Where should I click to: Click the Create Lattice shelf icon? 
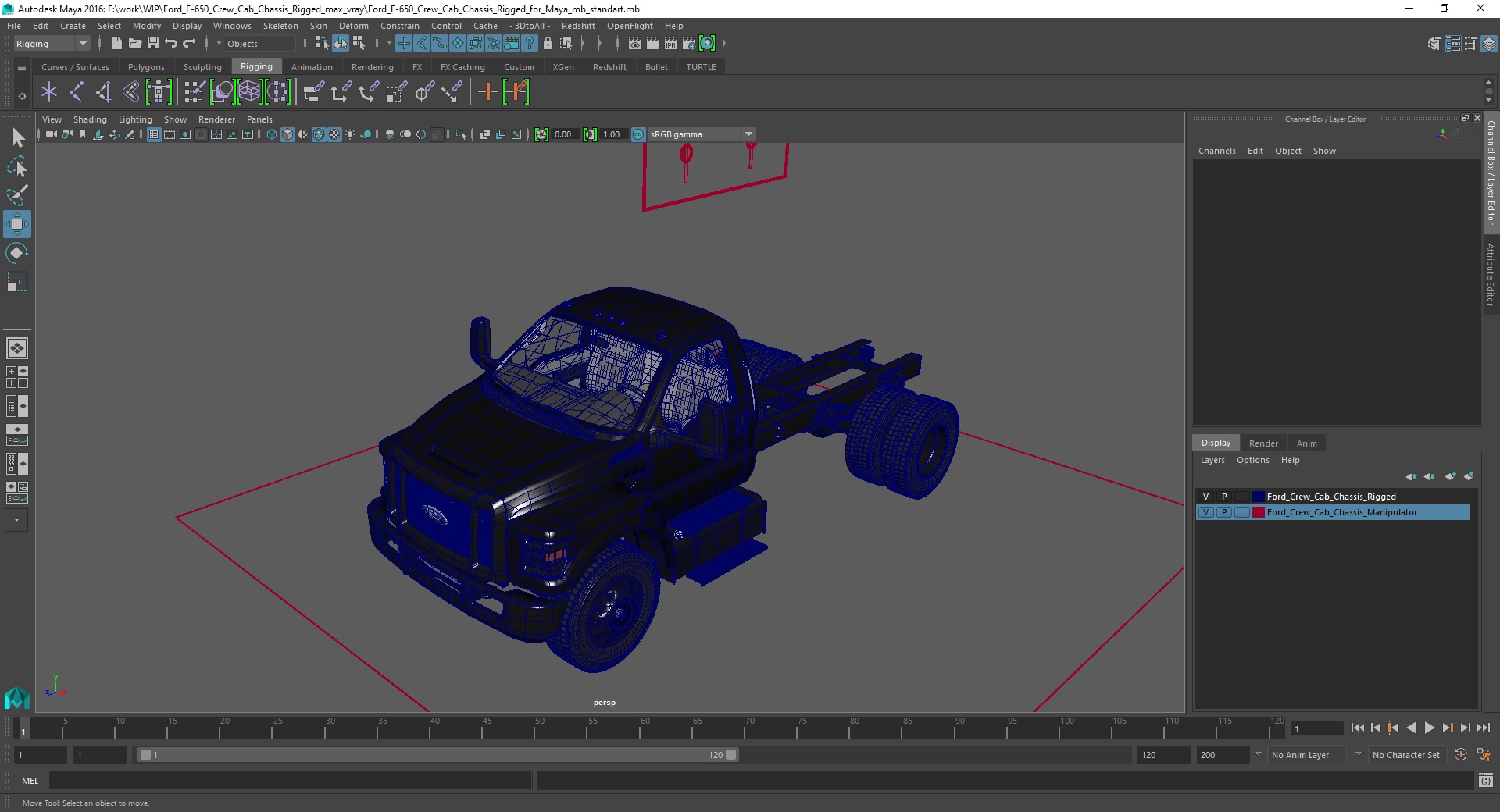(250, 92)
